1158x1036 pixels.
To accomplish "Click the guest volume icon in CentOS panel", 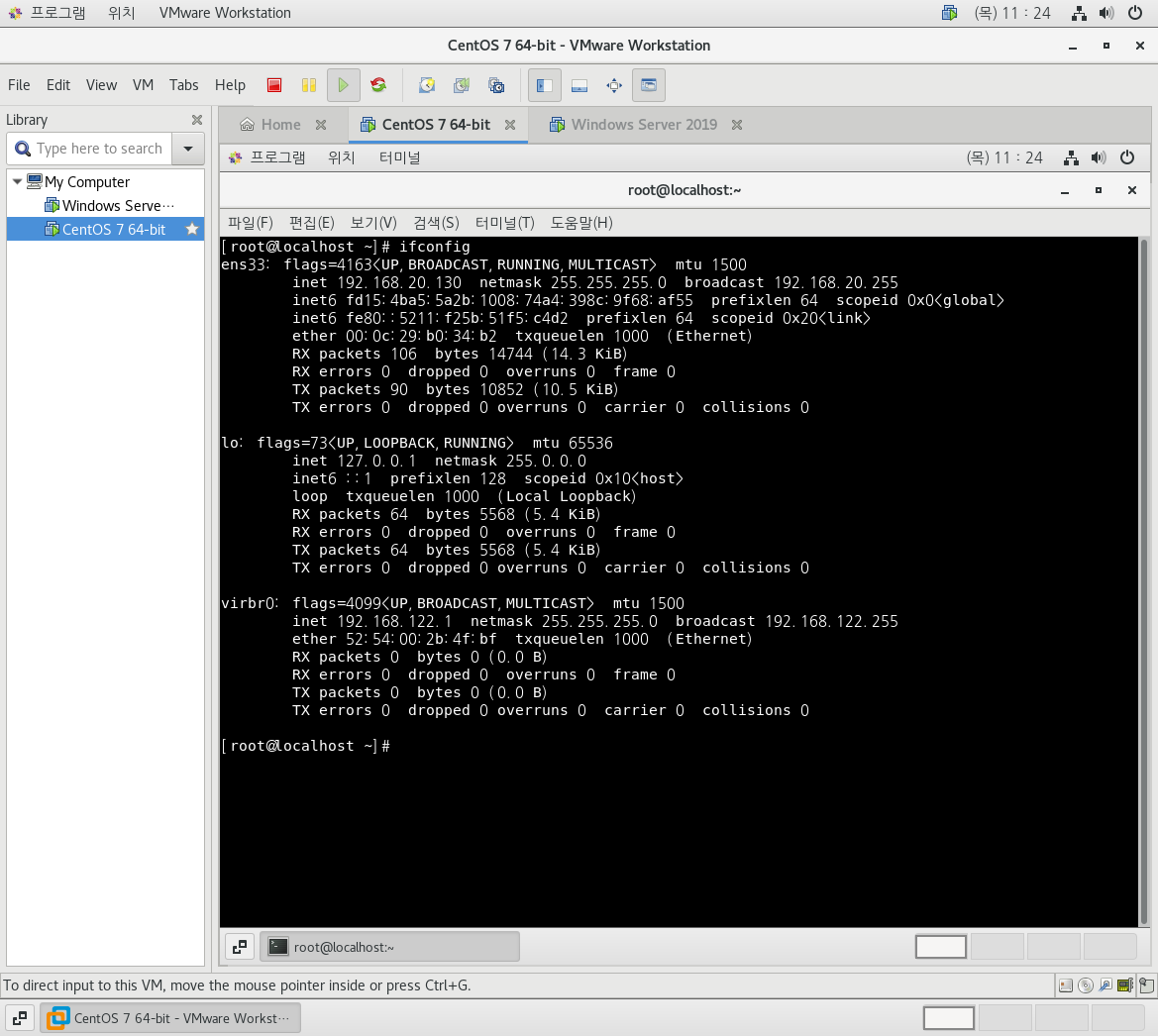I will click(1099, 157).
